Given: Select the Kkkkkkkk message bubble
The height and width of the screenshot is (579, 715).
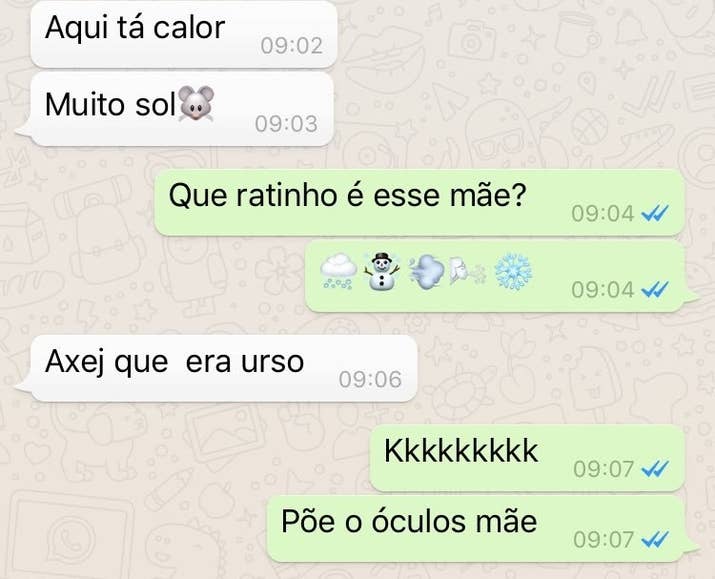Looking at the screenshot, I should pyautogui.click(x=527, y=458).
